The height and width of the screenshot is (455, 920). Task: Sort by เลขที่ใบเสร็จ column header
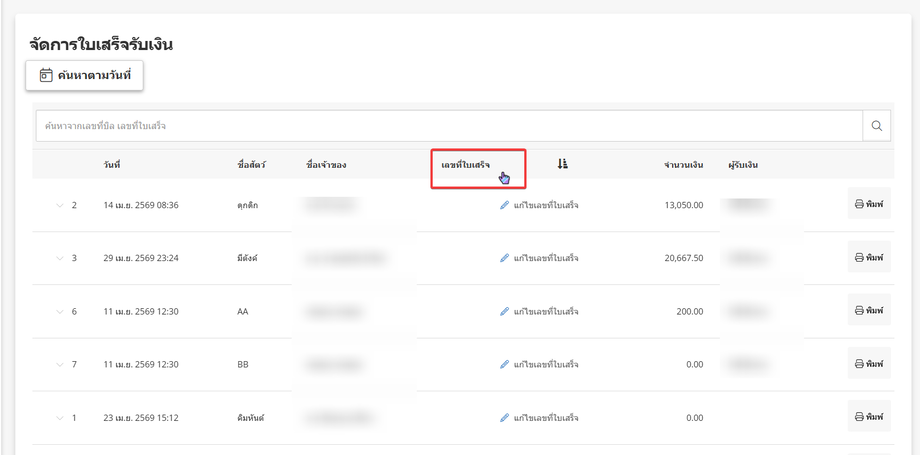coord(465,164)
